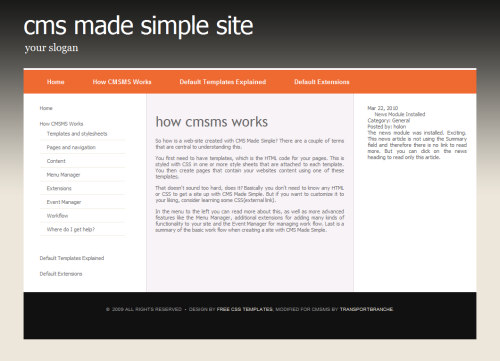Screen dimensions: 500x361
Task: Select Event Manager in sidebar
Action: click(x=64, y=202)
